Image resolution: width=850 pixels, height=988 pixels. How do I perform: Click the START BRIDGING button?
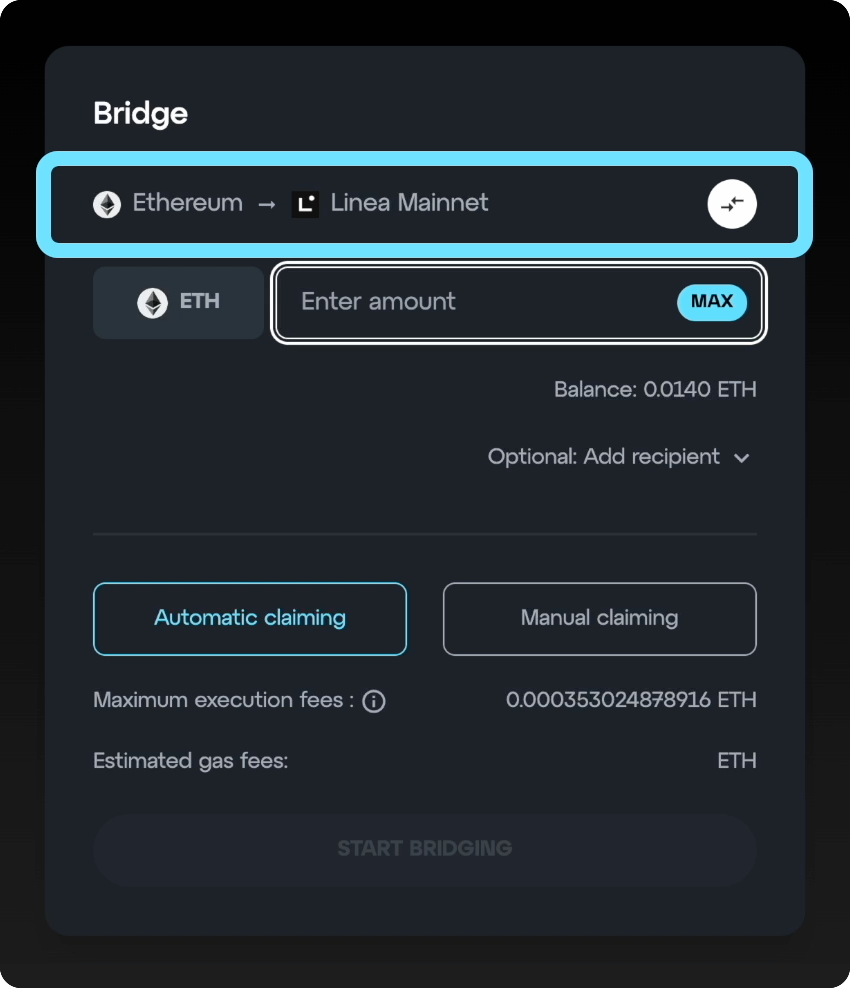pyautogui.click(x=425, y=850)
